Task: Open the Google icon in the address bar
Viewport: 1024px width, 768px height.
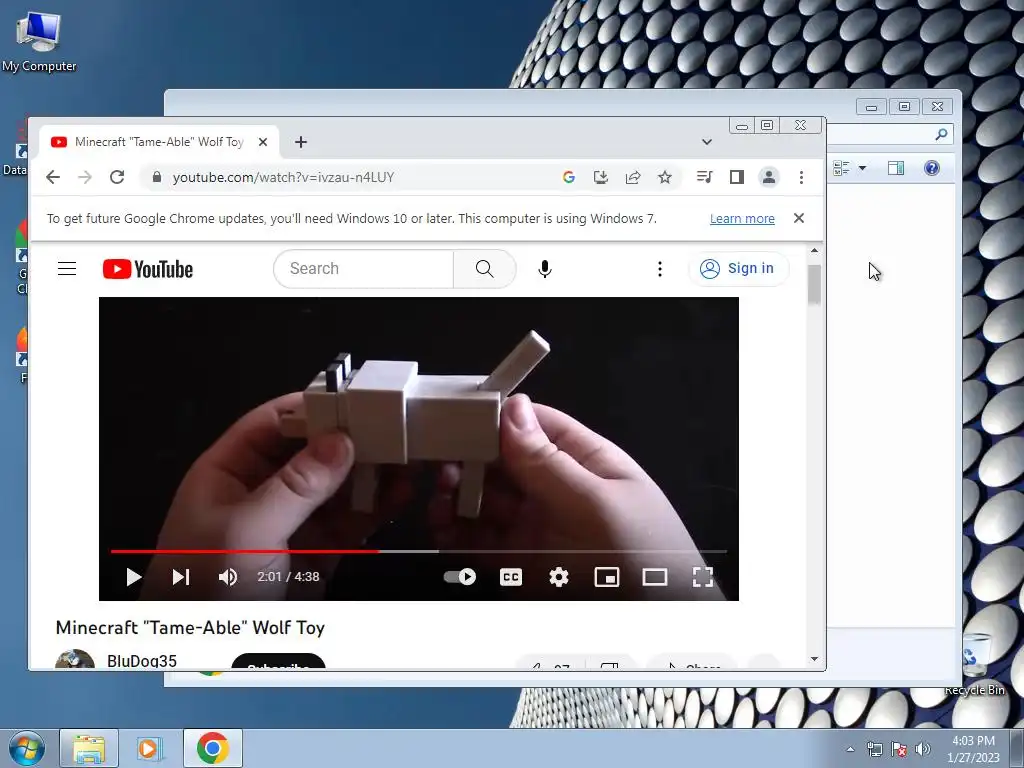Action: (569, 177)
